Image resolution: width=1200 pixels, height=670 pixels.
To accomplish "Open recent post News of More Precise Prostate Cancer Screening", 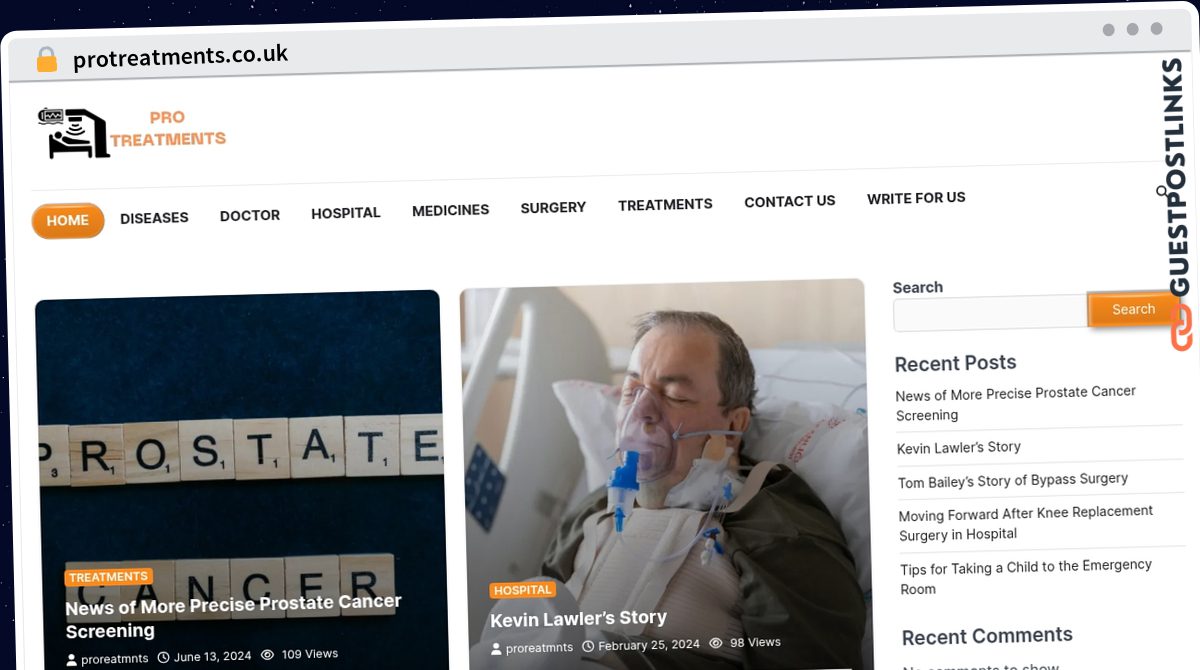I will point(1016,403).
